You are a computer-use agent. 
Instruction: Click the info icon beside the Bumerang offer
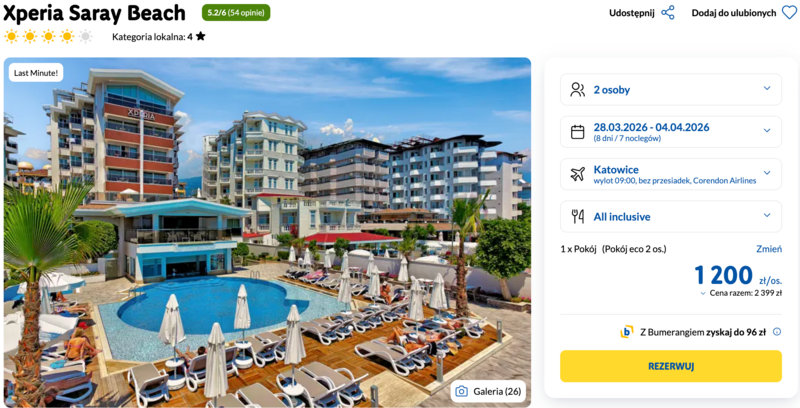click(777, 332)
